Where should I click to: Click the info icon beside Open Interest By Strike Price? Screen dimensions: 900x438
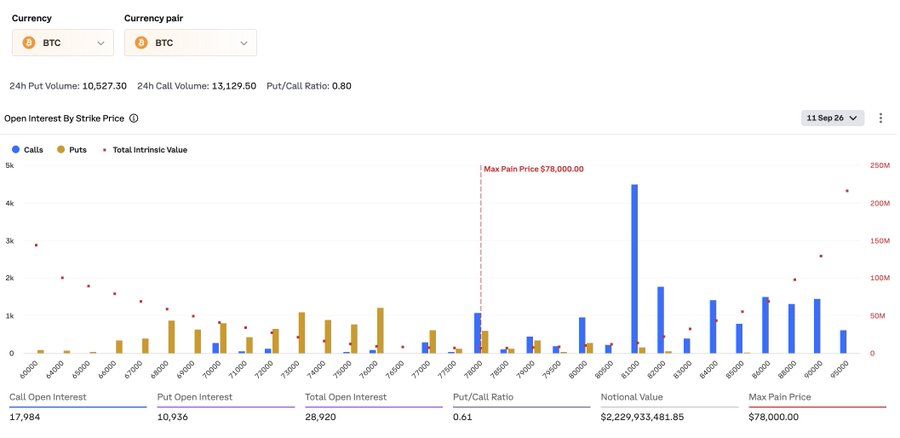pos(134,119)
